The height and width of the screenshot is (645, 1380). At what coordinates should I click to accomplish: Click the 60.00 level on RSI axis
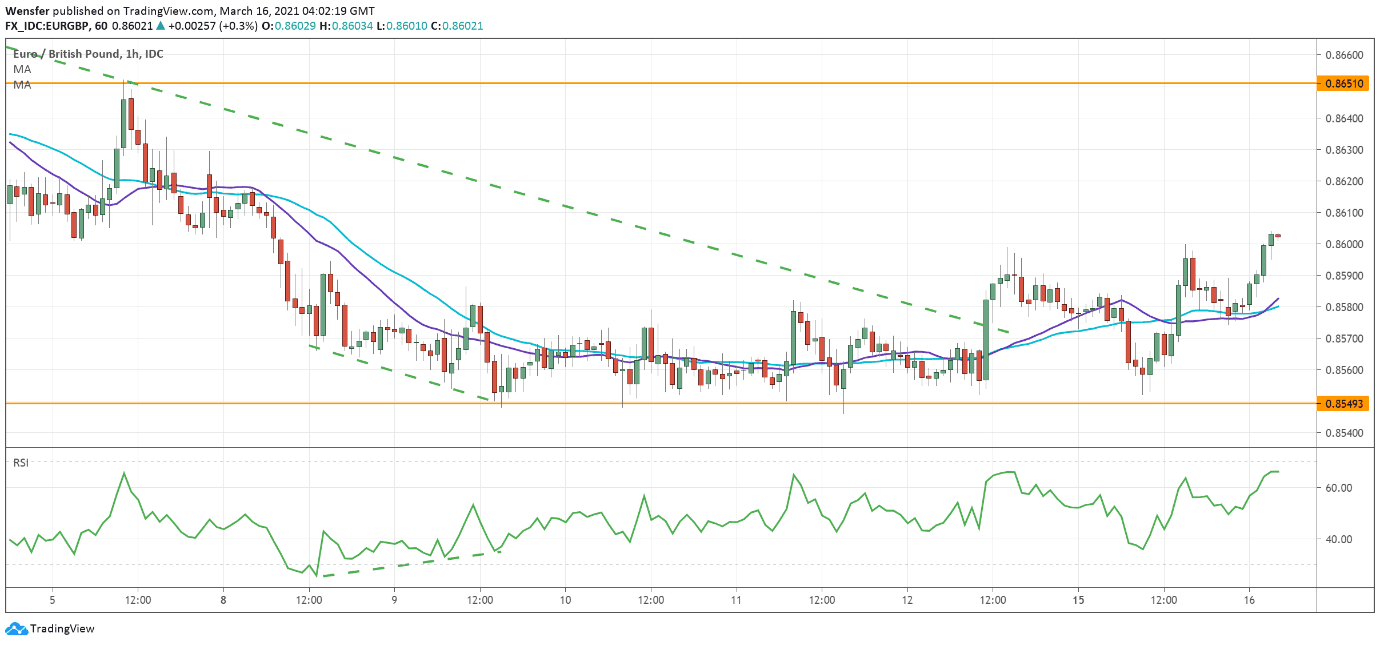[1338, 488]
